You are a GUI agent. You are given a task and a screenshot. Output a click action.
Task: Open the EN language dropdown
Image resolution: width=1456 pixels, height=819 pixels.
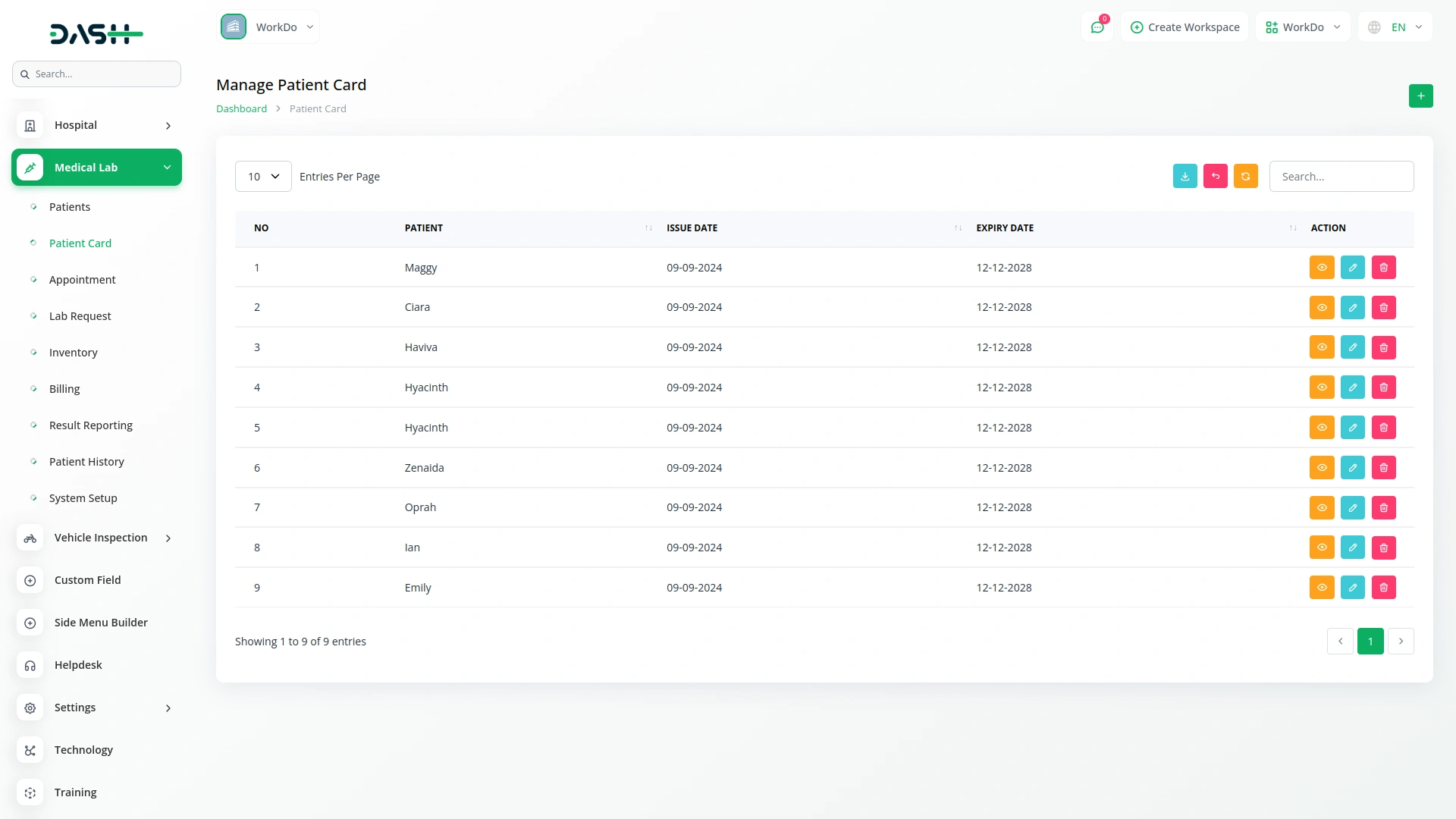point(1395,27)
